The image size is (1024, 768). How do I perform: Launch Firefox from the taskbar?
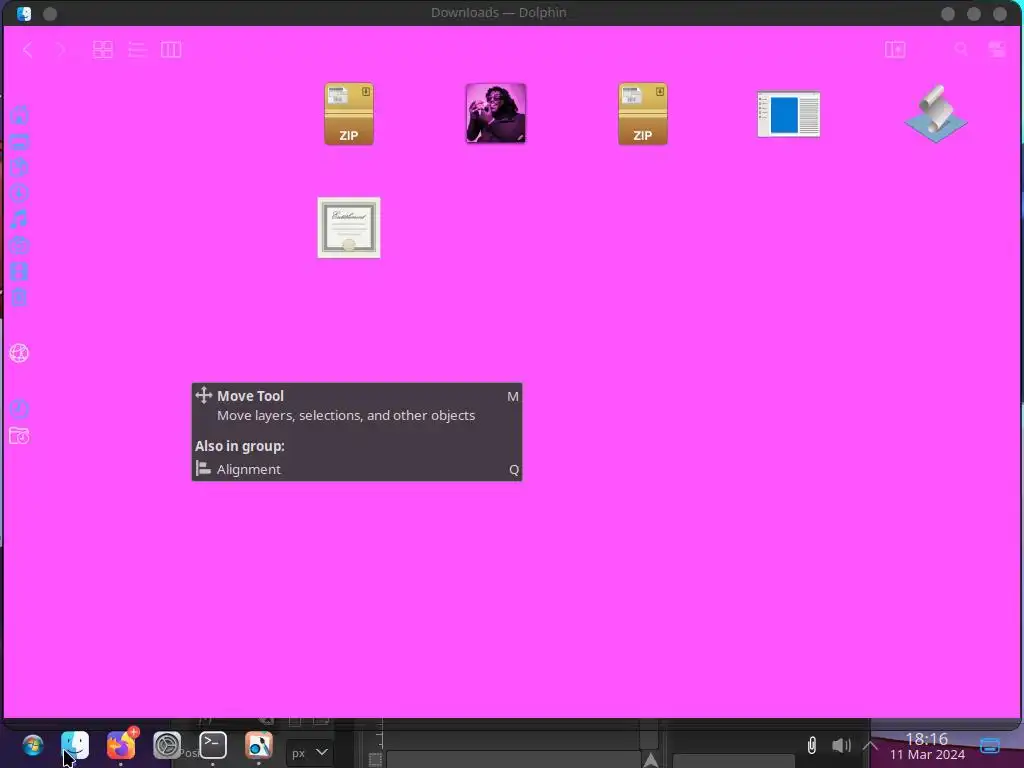pyautogui.click(x=121, y=745)
